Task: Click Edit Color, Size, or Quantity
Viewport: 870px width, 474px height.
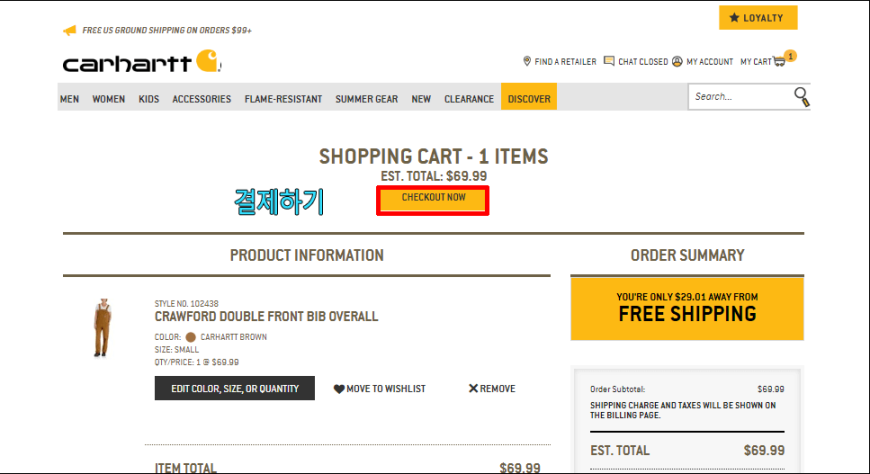Action: pos(235,388)
